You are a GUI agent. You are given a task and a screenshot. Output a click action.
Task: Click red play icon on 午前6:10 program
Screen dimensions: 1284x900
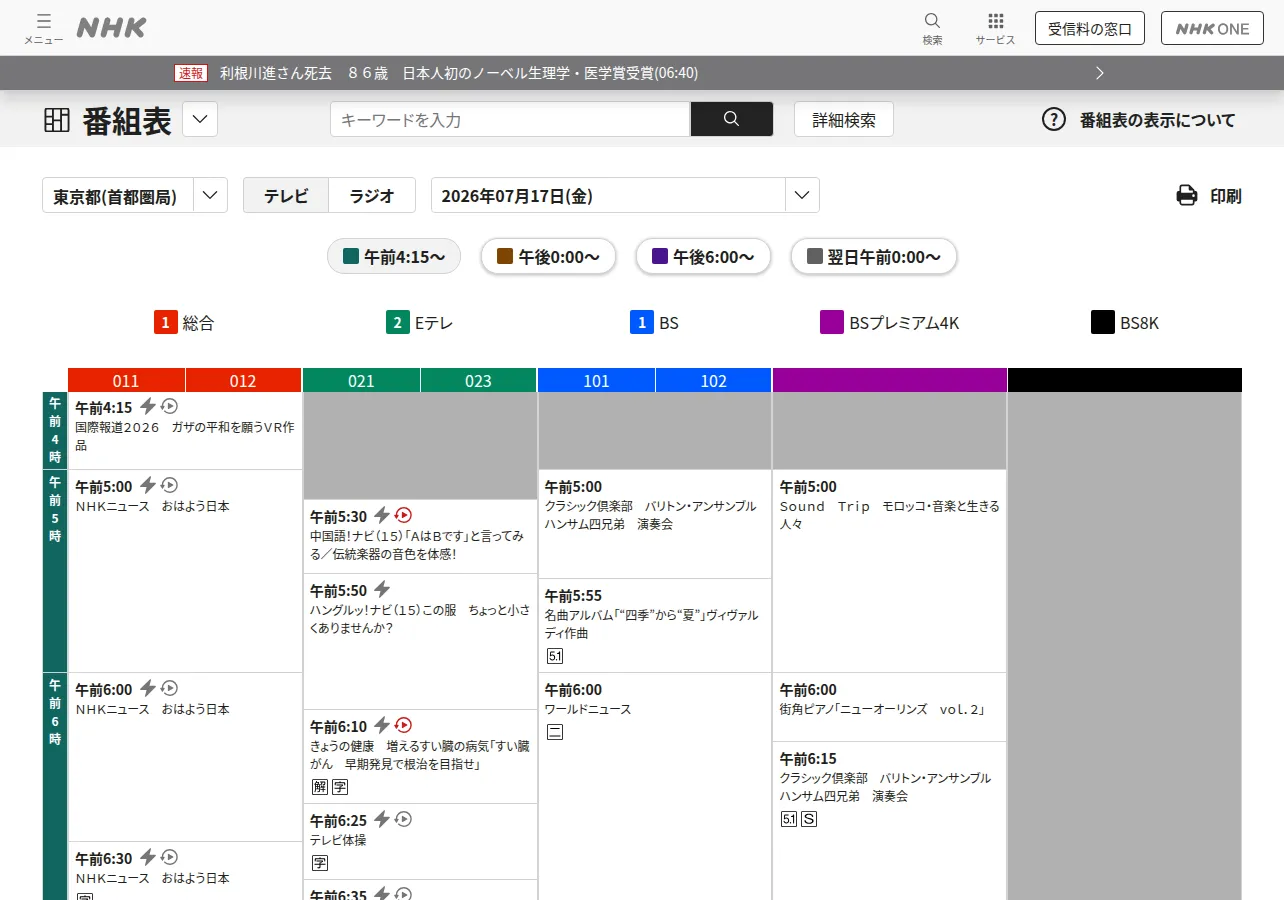tap(403, 725)
